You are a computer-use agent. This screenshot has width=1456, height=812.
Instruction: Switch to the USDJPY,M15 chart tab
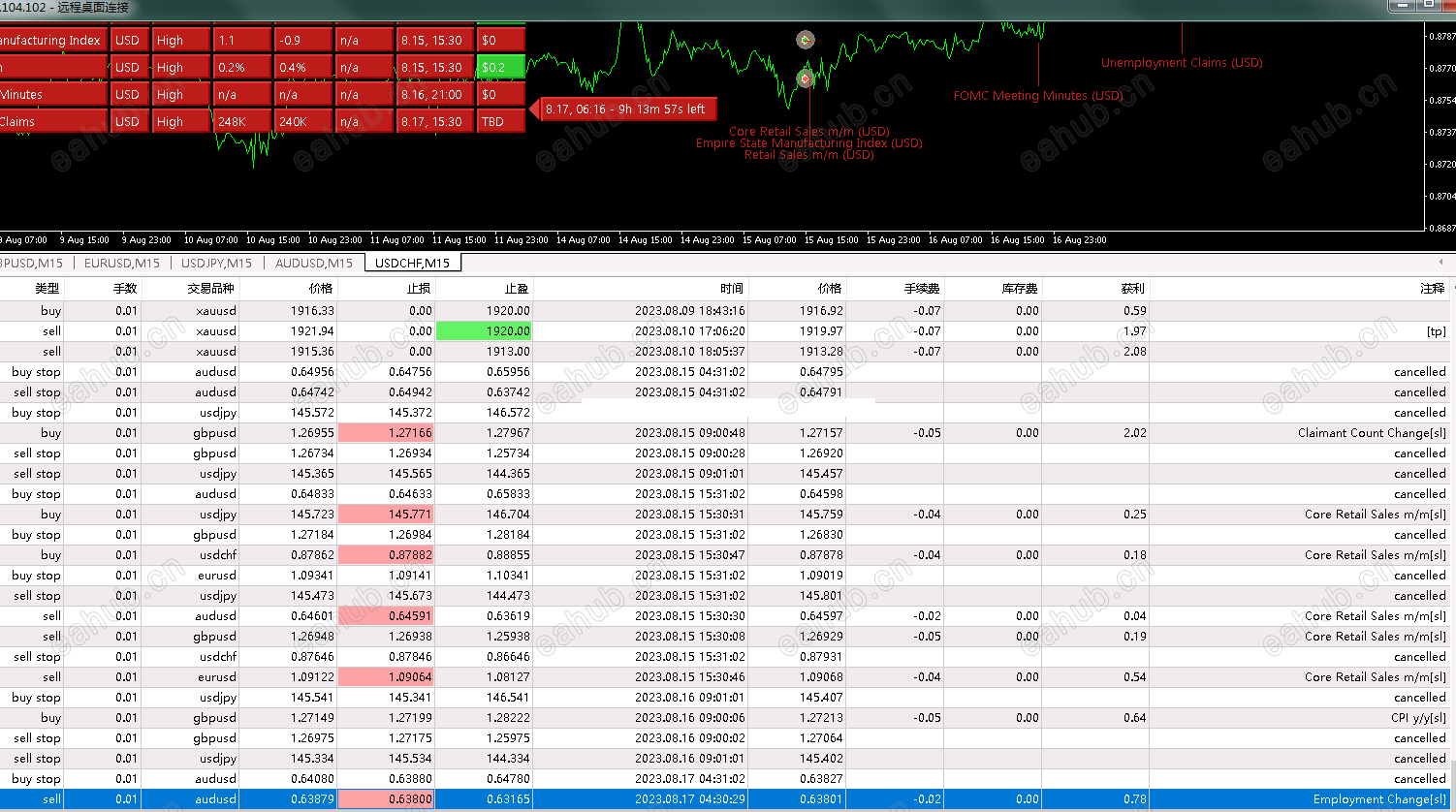tap(216, 263)
